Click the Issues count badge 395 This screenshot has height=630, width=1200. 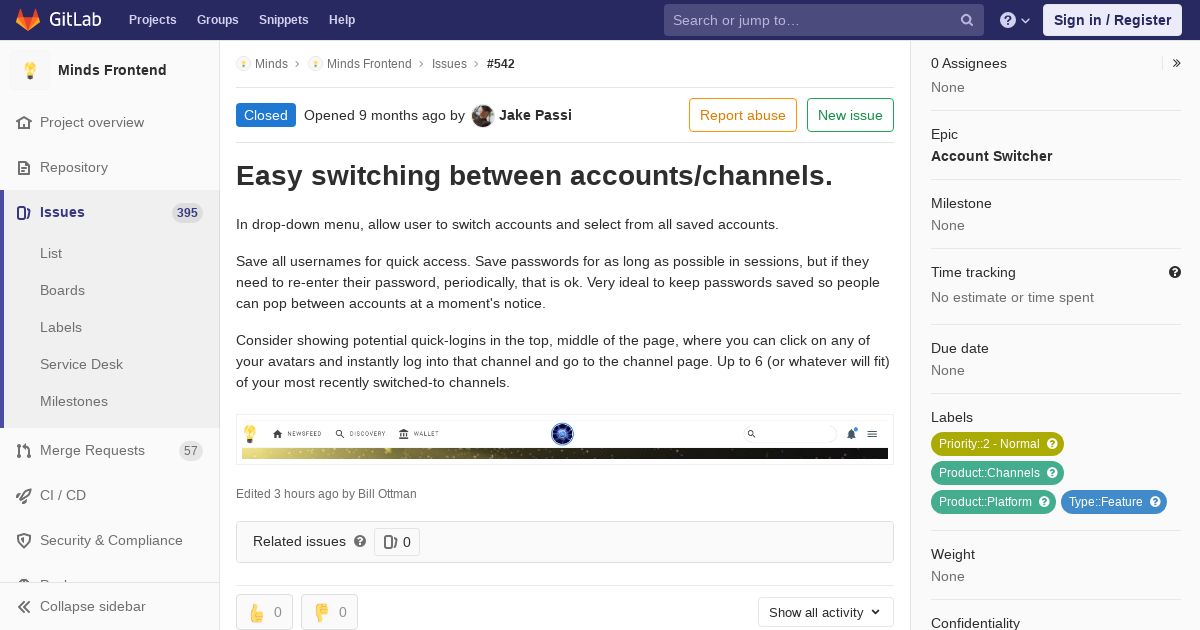coord(187,212)
